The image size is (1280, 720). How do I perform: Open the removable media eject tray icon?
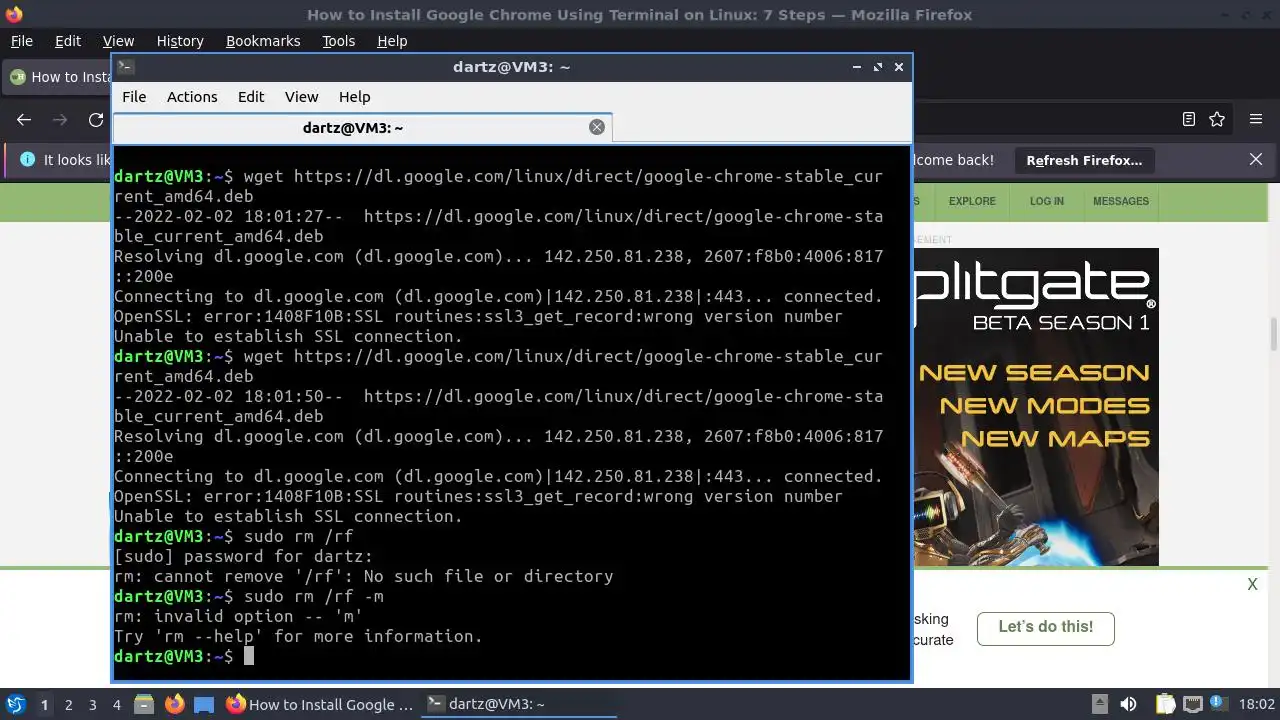point(1099,704)
